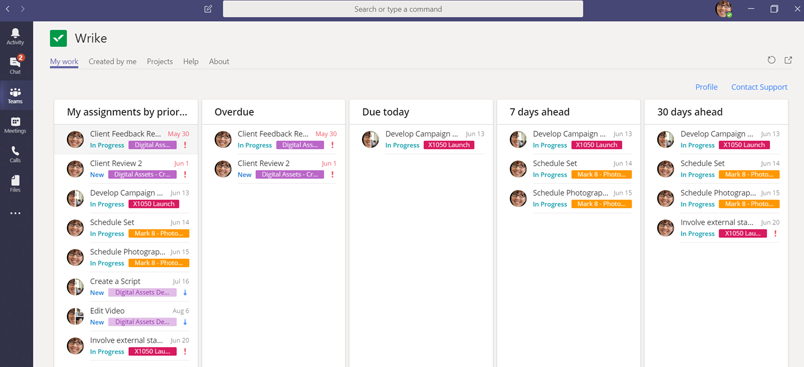This screenshot has height=367, width=804.
Task: Click the purple Digital Assets tag under Overdue Client Review 2
Action: 290,175
